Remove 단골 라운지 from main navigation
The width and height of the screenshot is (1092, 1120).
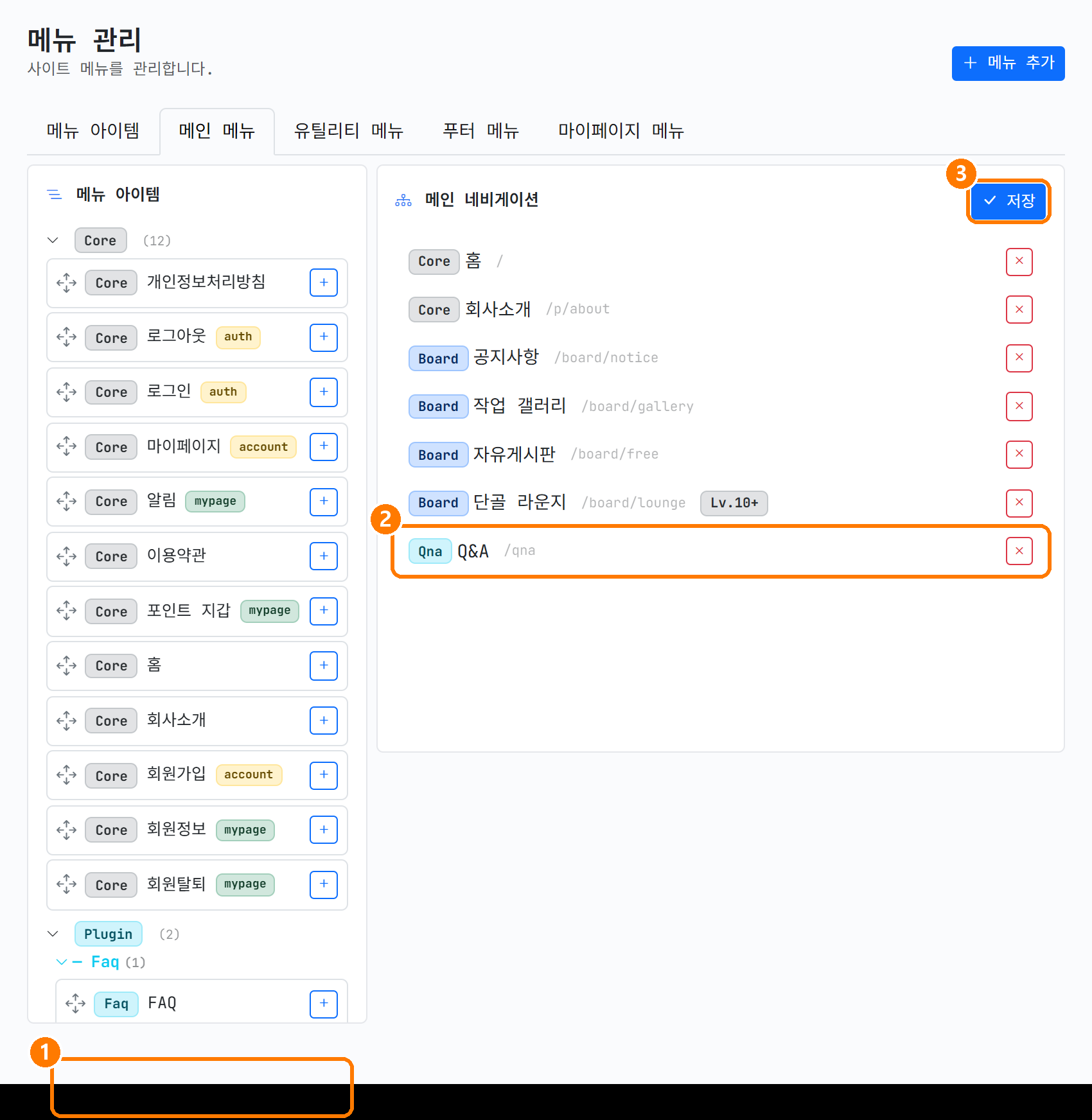coord(1019,502)
